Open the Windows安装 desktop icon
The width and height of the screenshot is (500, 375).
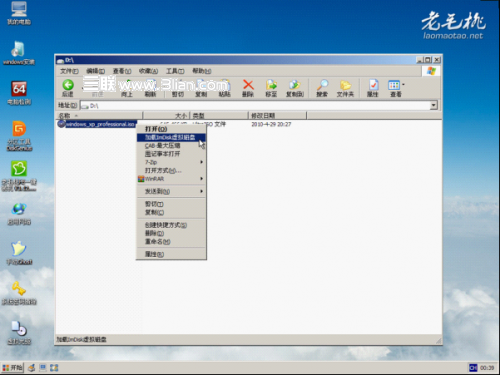(19, 53)
